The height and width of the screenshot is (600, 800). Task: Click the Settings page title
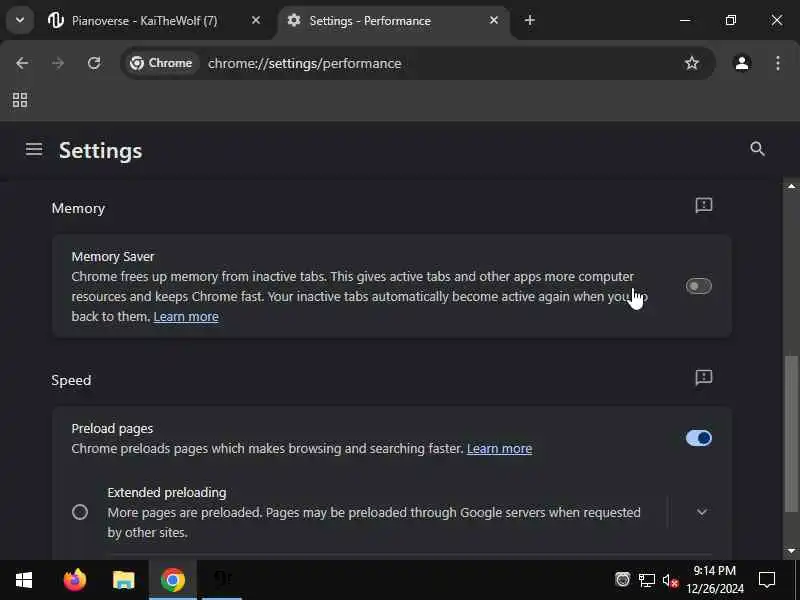(x=101, y=151)
